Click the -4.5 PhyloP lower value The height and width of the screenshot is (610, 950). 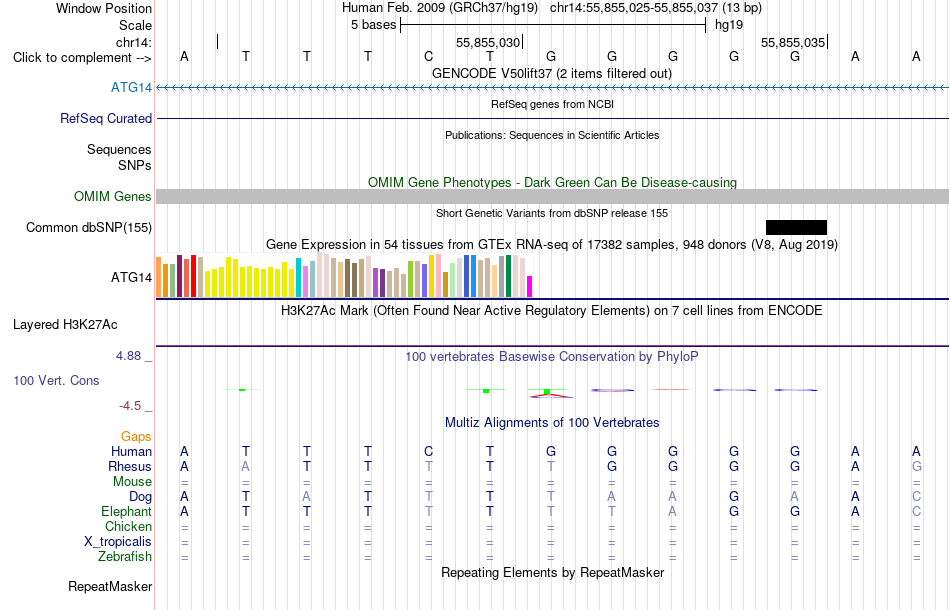point(130,406)
